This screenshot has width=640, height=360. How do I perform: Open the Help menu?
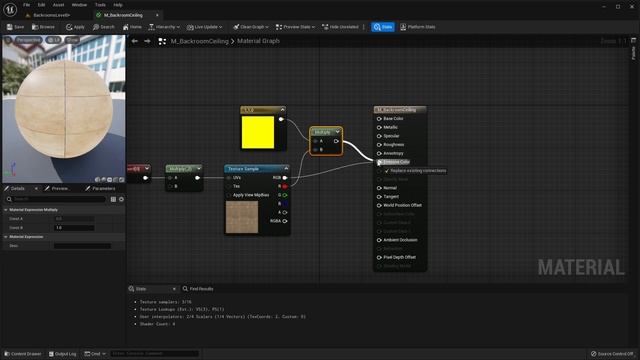click(x=118, y=5)
